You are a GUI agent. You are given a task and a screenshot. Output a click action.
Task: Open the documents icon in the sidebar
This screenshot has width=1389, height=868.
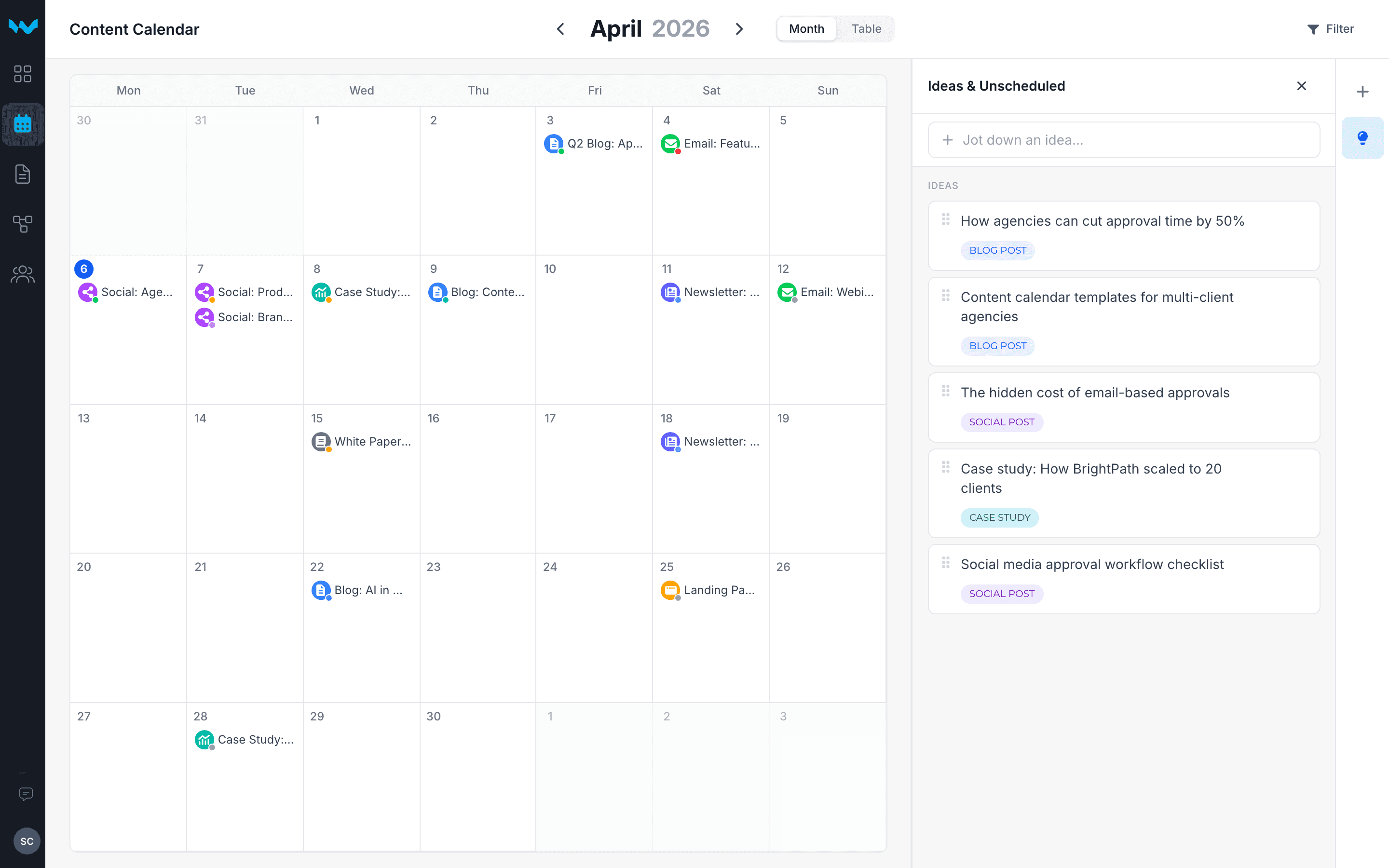(x=23, y=174)
